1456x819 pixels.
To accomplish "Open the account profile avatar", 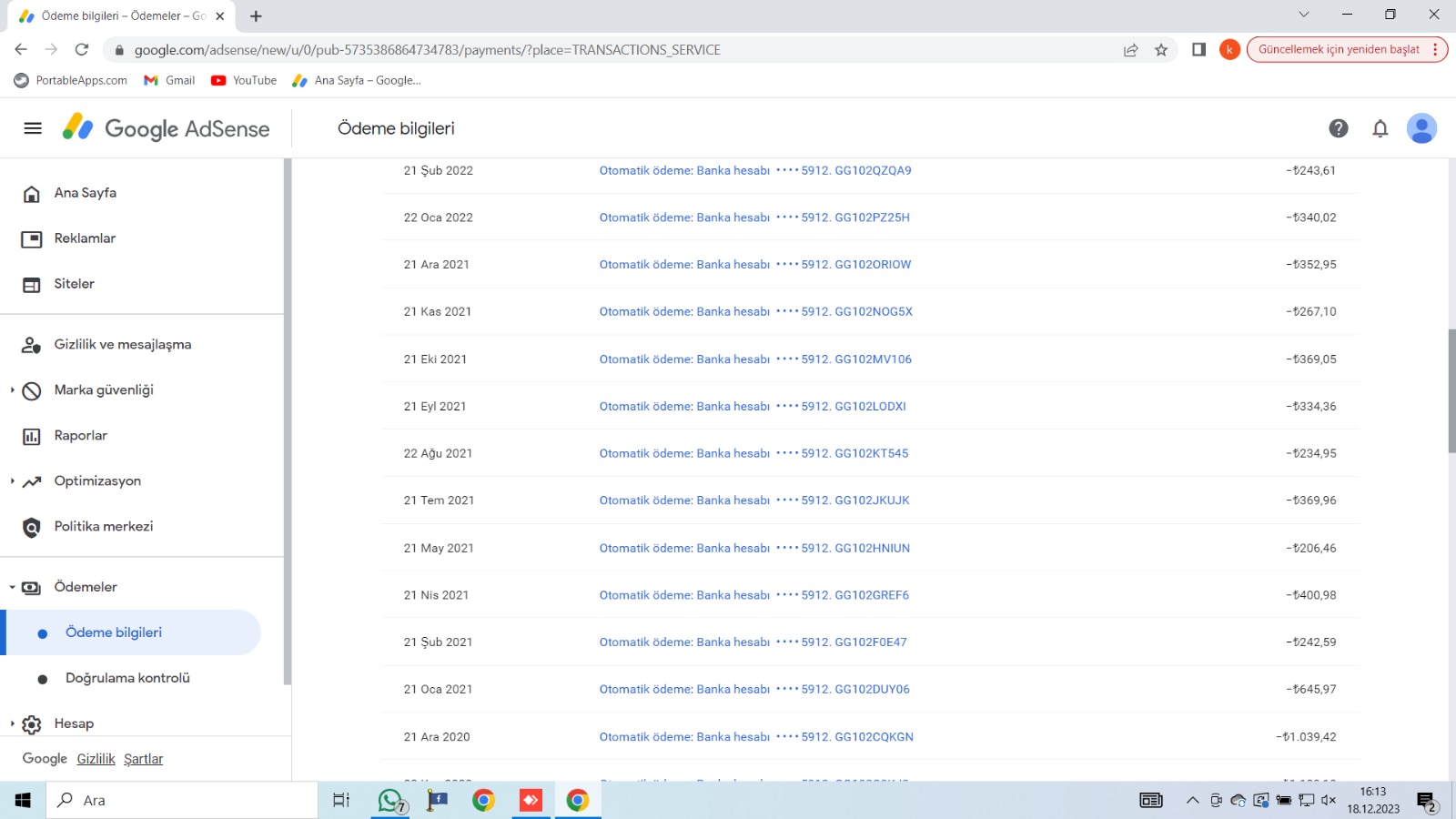I will coord(1421,128).
